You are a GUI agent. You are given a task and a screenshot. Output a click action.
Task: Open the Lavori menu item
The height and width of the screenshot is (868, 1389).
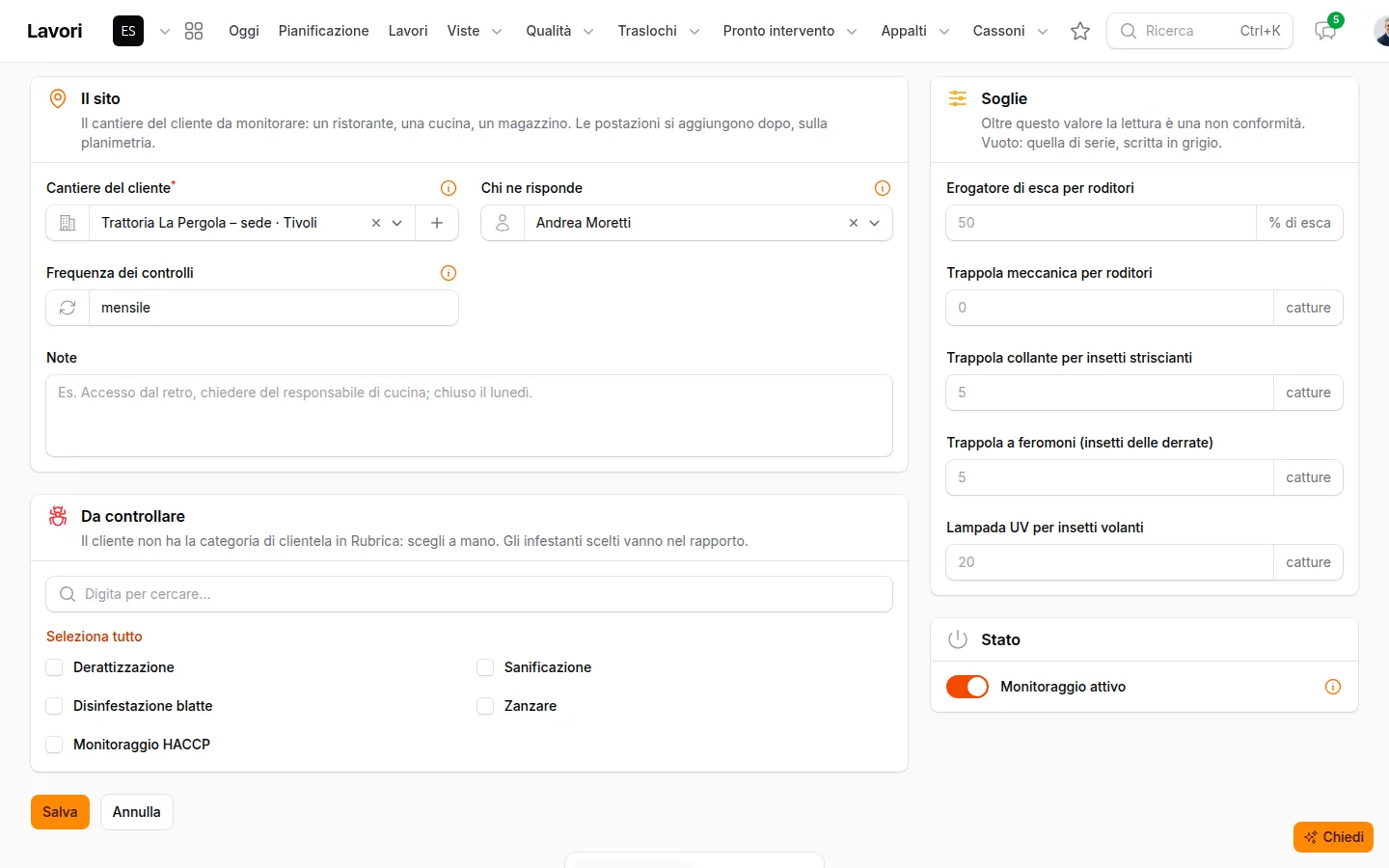tap(408, 31)
